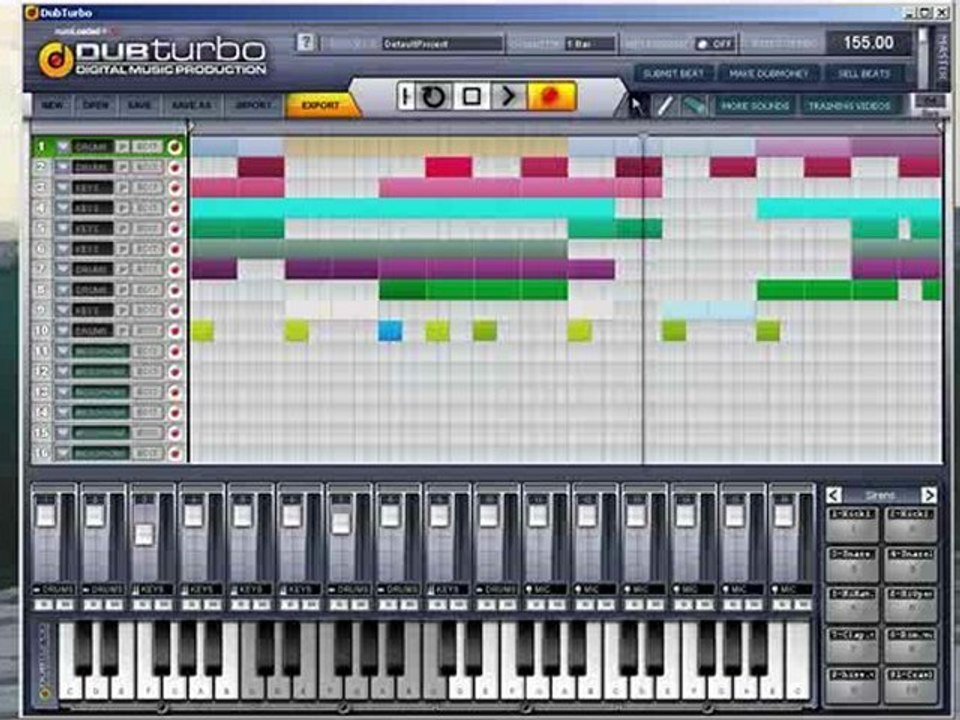Arm recording on track 8
960x720 pixels.
point(175,290)
